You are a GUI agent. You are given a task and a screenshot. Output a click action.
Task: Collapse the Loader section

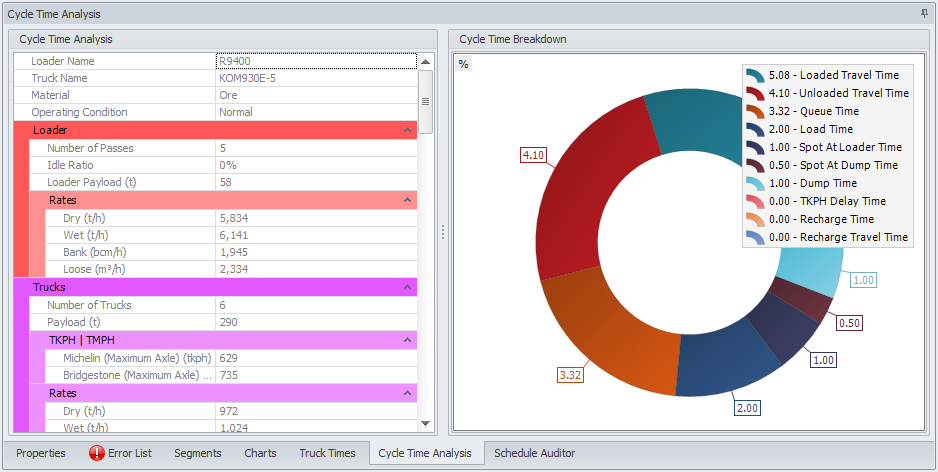click(x=407, y=130)
